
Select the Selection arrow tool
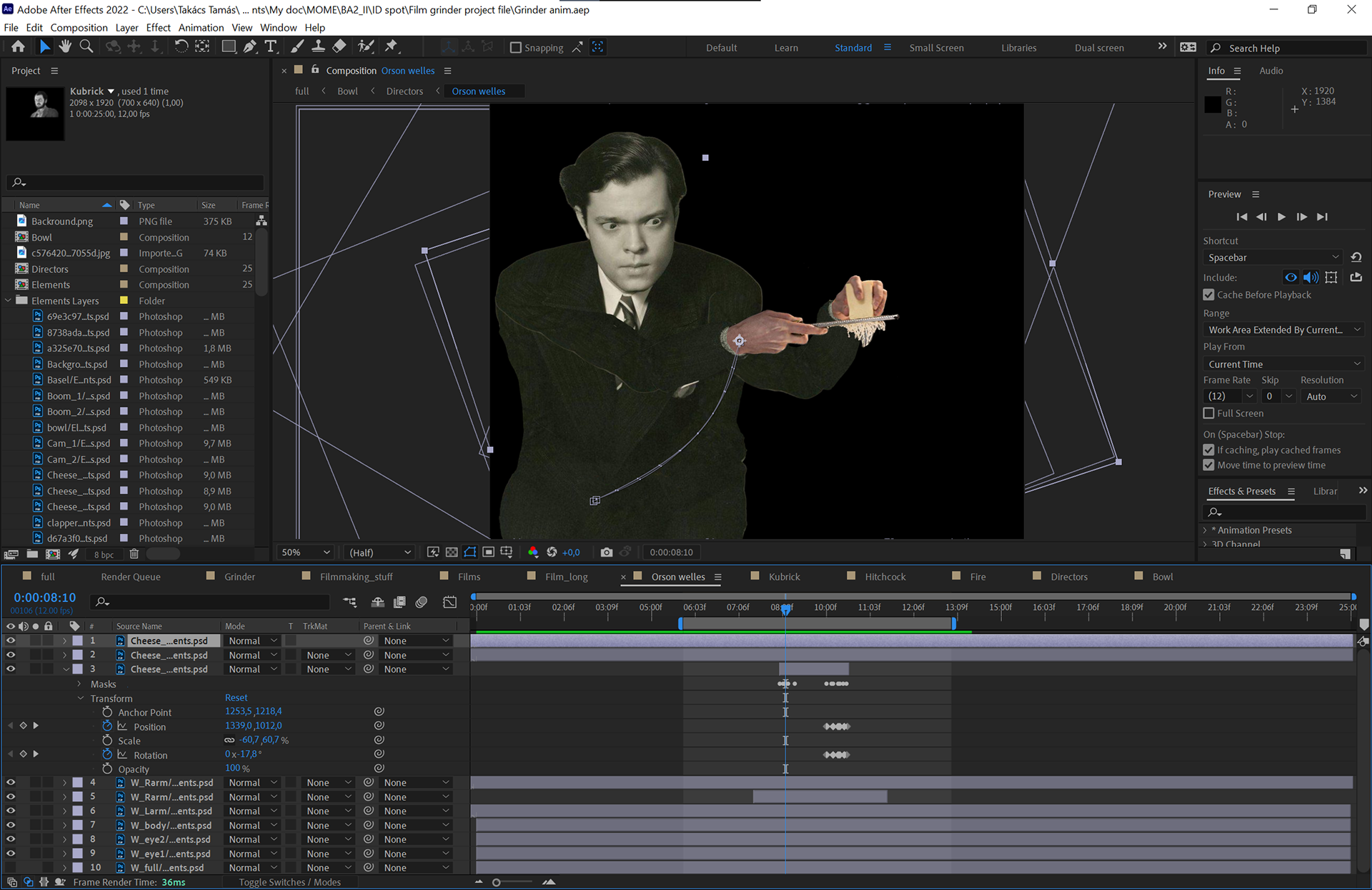44,46
